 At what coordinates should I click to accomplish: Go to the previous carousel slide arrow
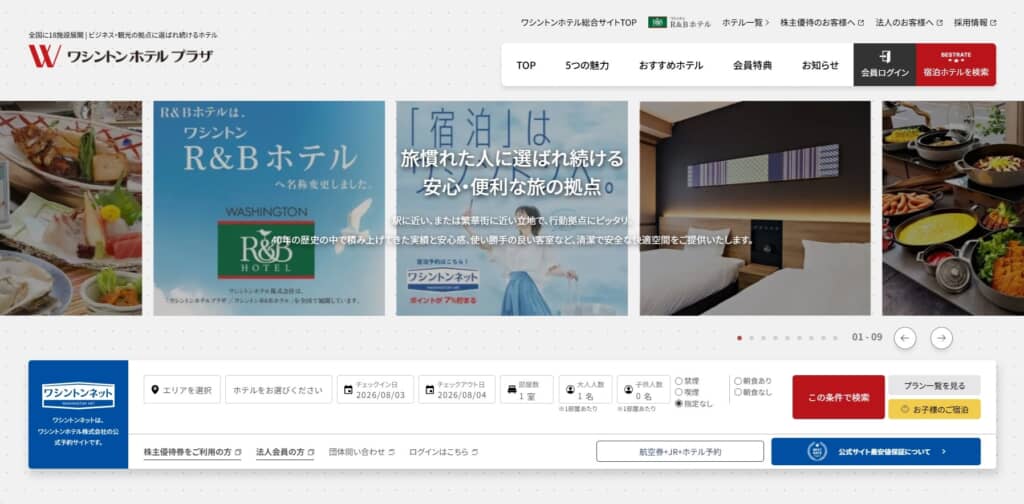click(x=904, y=338)
